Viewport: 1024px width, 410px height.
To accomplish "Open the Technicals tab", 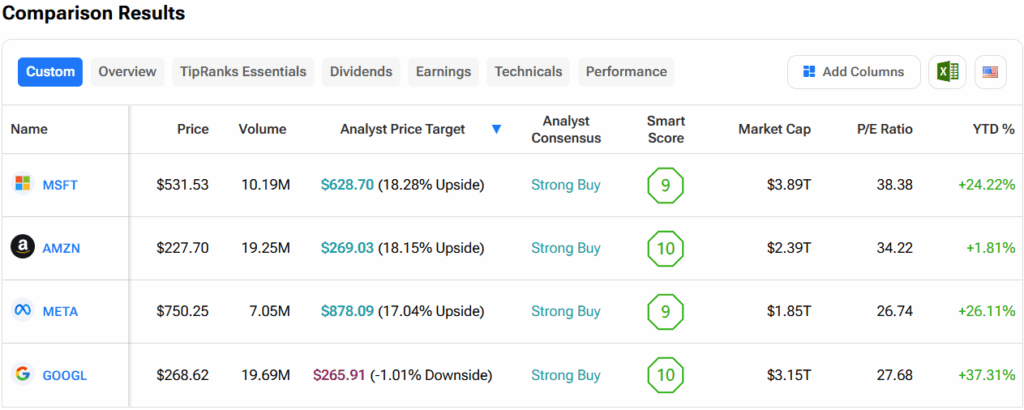I will coord(528,72).
